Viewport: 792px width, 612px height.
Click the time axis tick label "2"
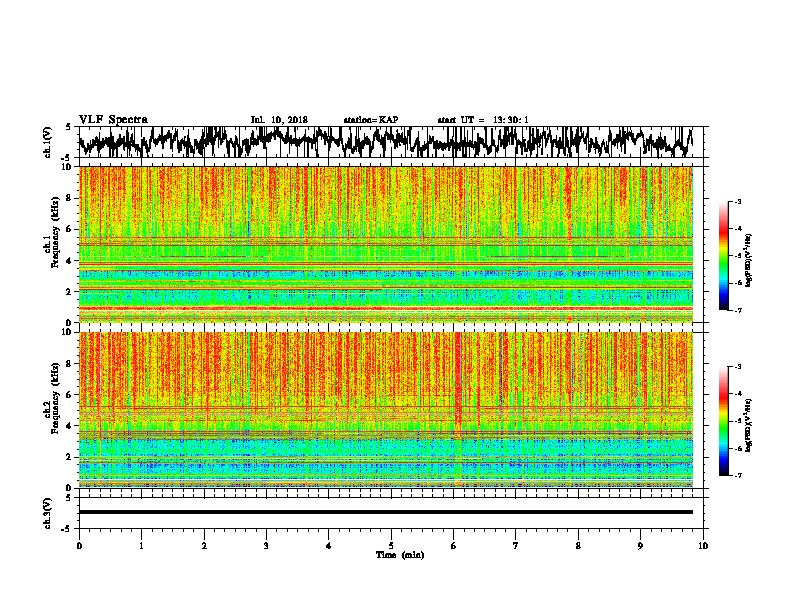204,546
